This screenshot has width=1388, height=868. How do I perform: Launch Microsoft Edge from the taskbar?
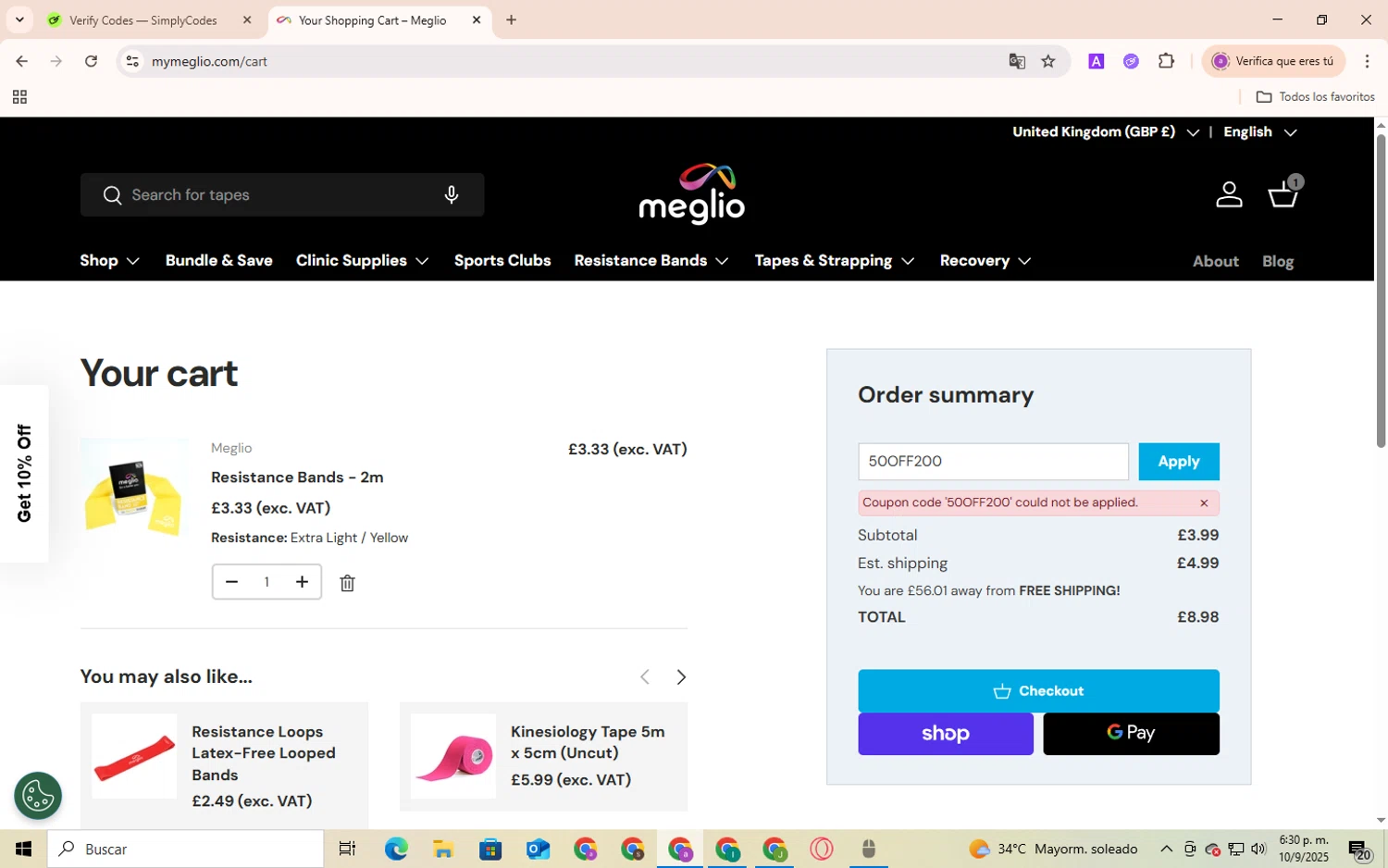[x=396, y=849]
